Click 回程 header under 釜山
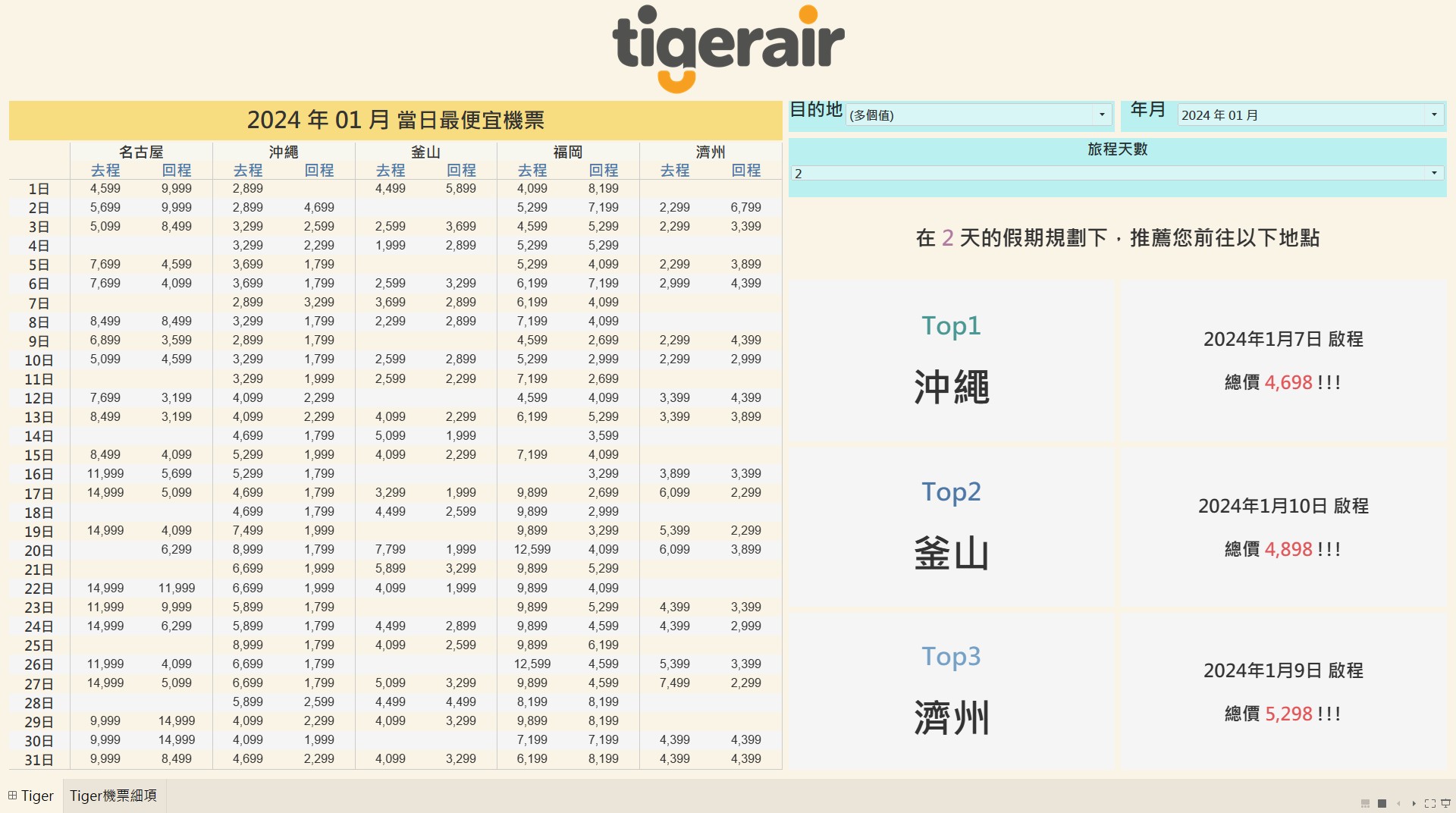The width and height of the screenshot is (1456, 813). click(x=461, y=171)
